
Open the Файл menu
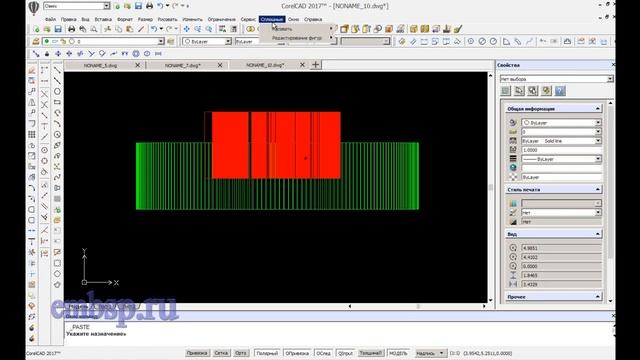pyautogui.click(x=51, y=19)
